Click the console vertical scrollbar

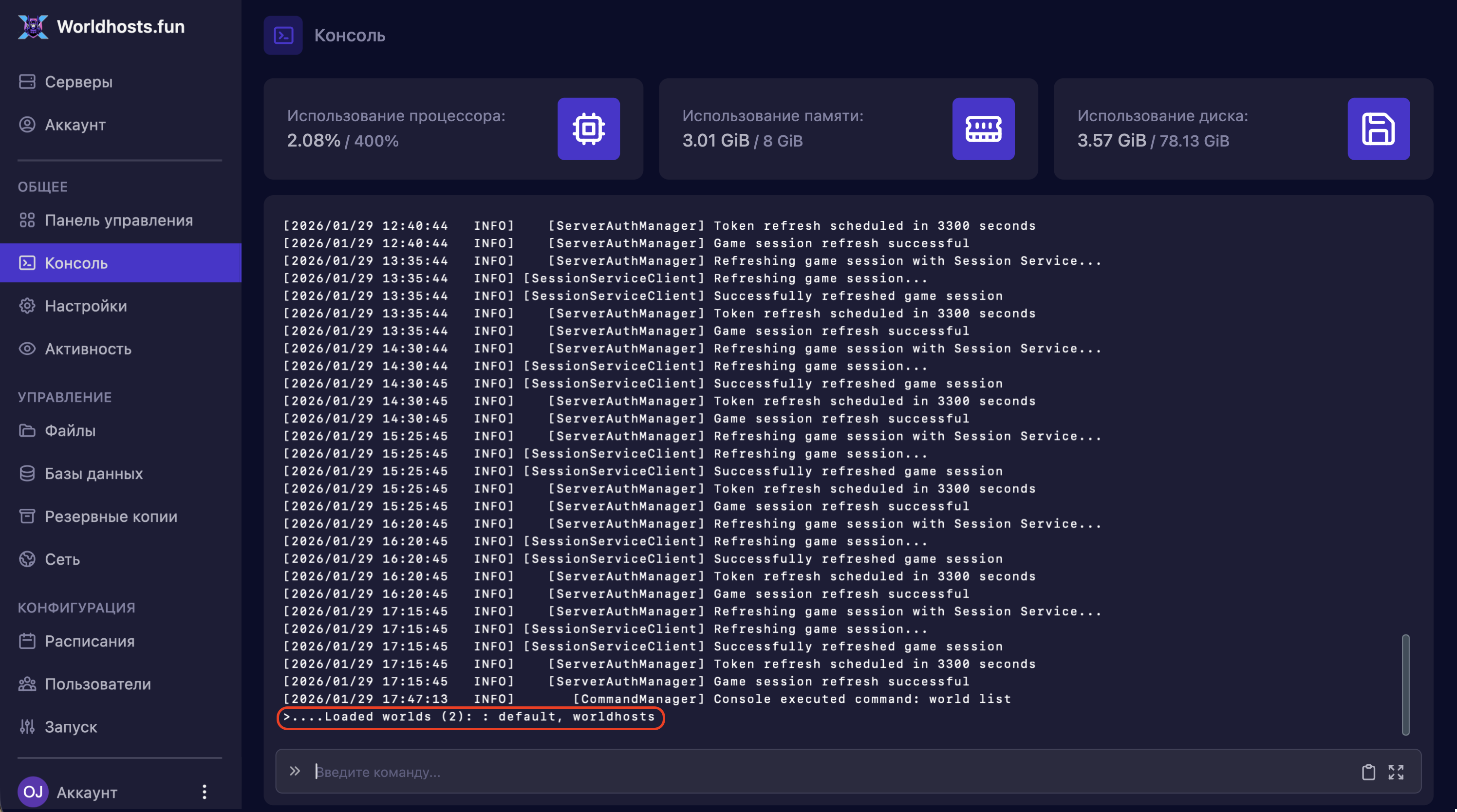click(x=1405, y=684)
